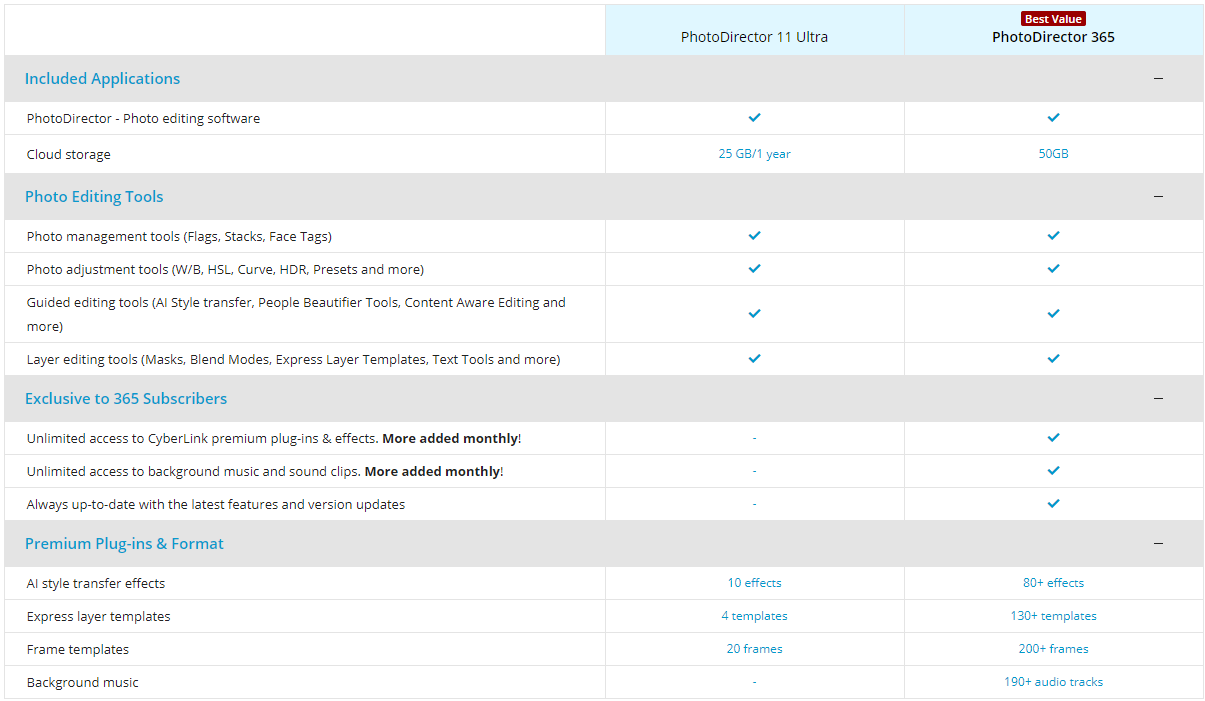Click the Layer editing tools row label
1205x701 pixels.
pos(293,359)
